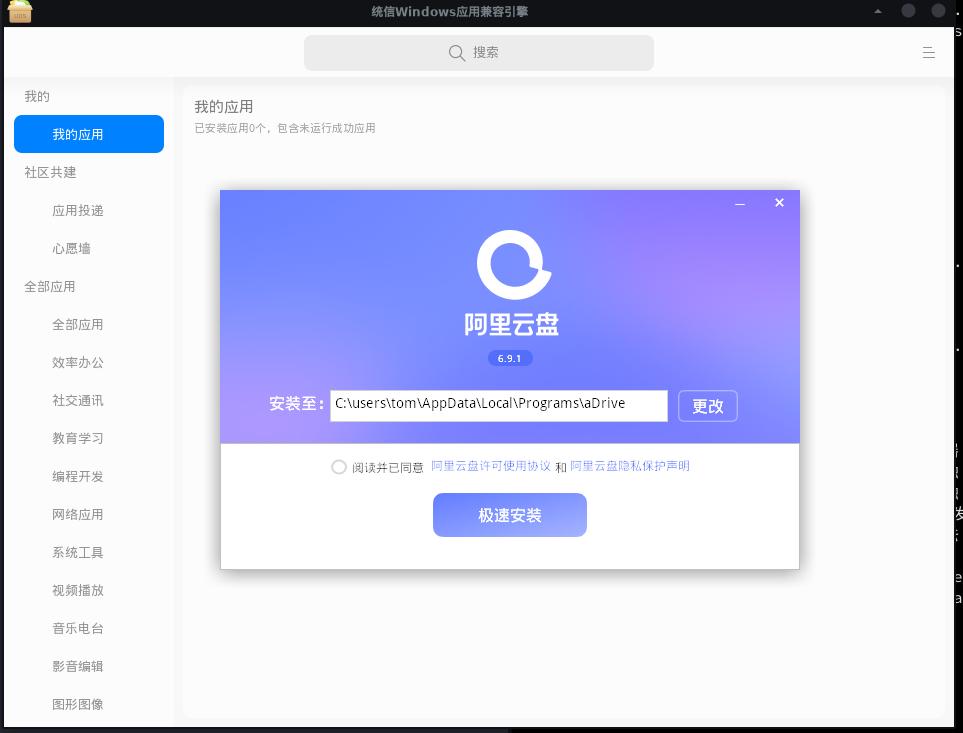
Task: Click the Aliyun Drive logo in installer
Action: [x=513, y=265]
